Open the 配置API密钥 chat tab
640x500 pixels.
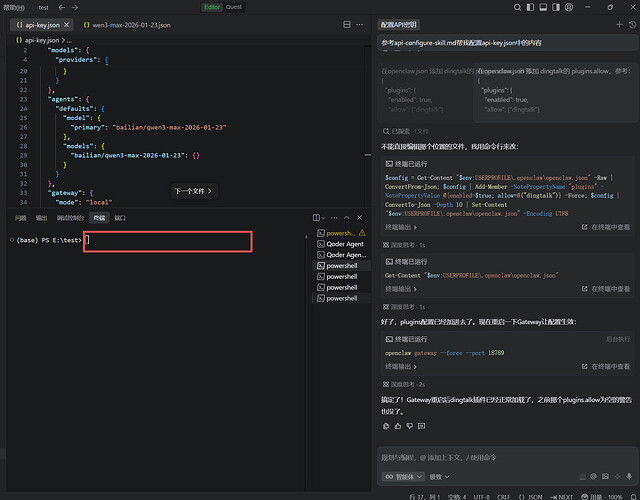(x=398, y=25)
